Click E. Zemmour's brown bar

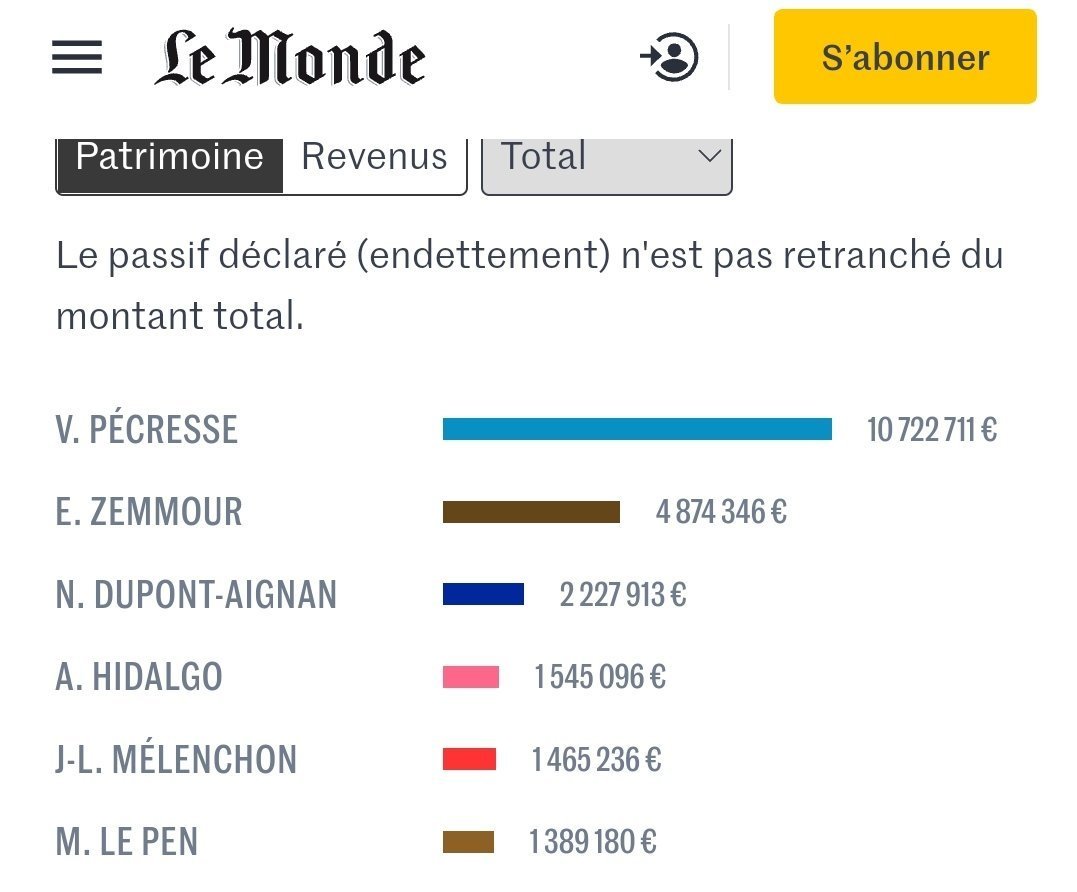[531, 512]
